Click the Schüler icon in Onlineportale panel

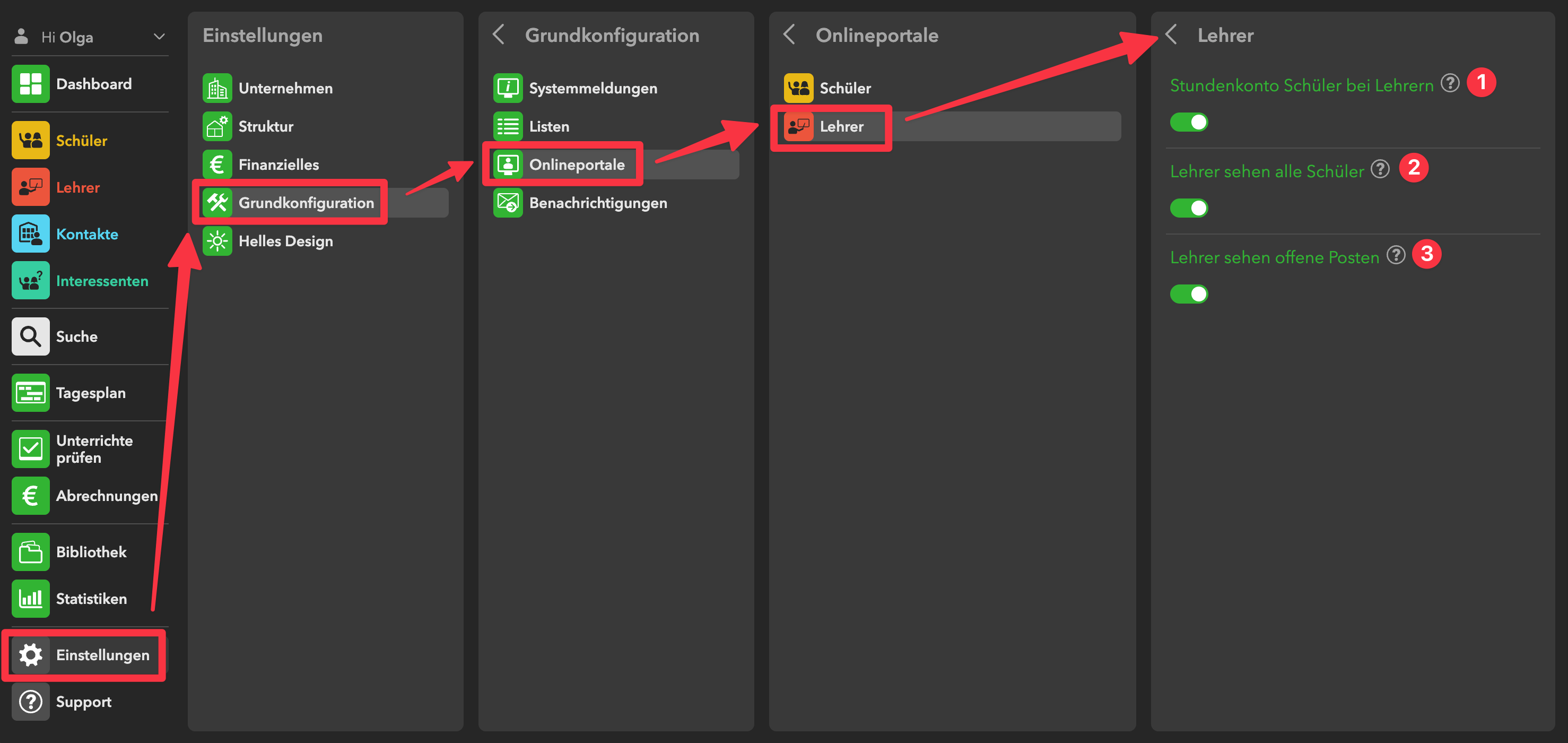click(x=799, y=88)
